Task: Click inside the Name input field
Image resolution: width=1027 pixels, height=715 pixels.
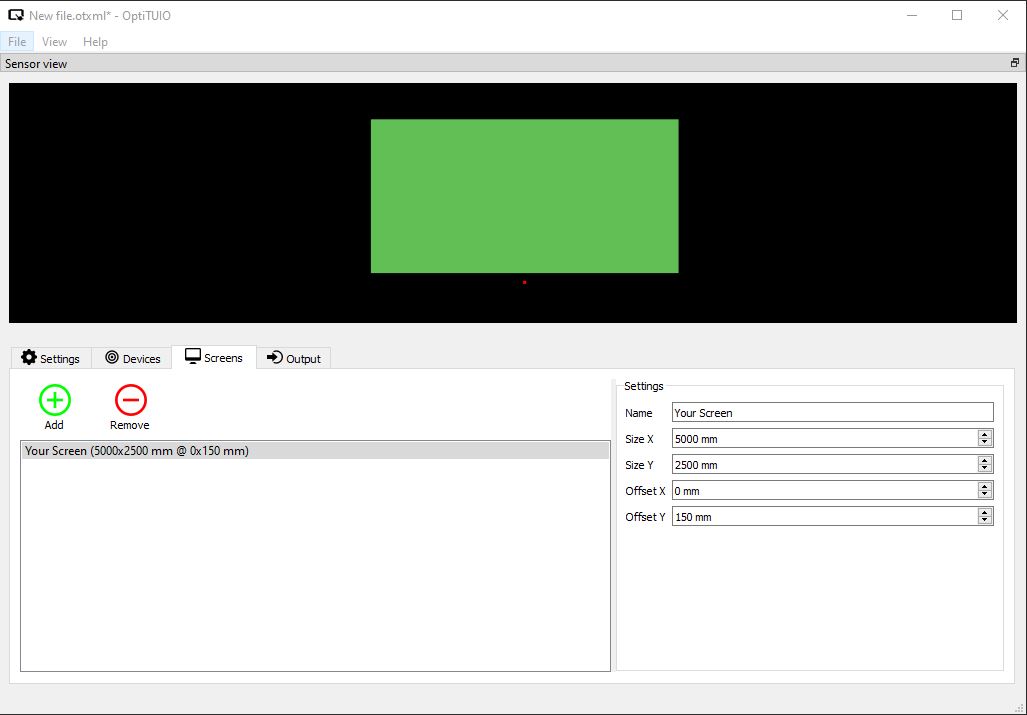Action: click(x=830, y=412)
